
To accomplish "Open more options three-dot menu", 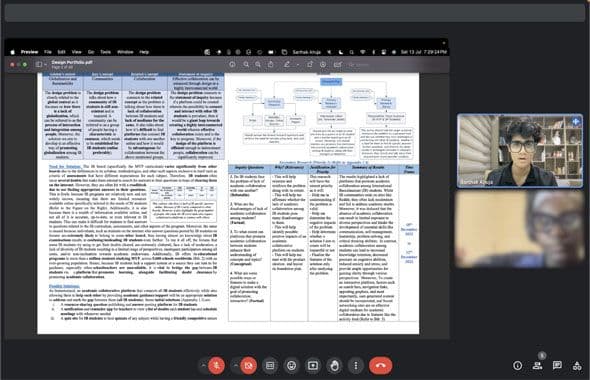I will (x=356, y=365).
